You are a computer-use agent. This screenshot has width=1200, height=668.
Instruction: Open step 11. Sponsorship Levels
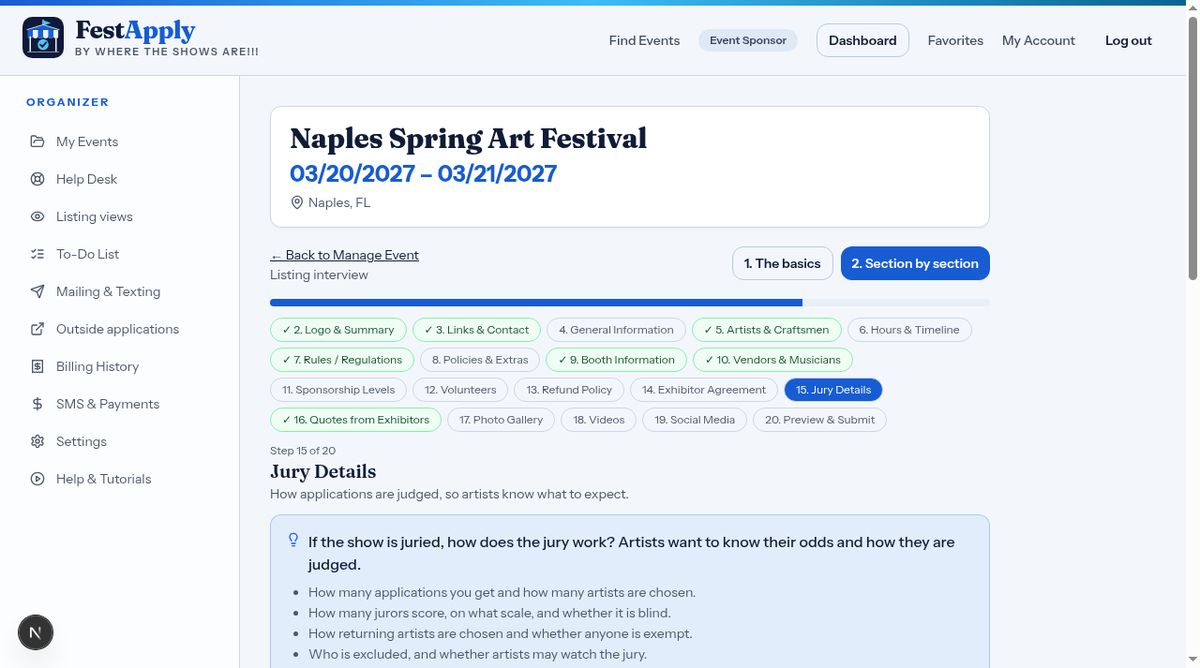click(x=339, y=390)
